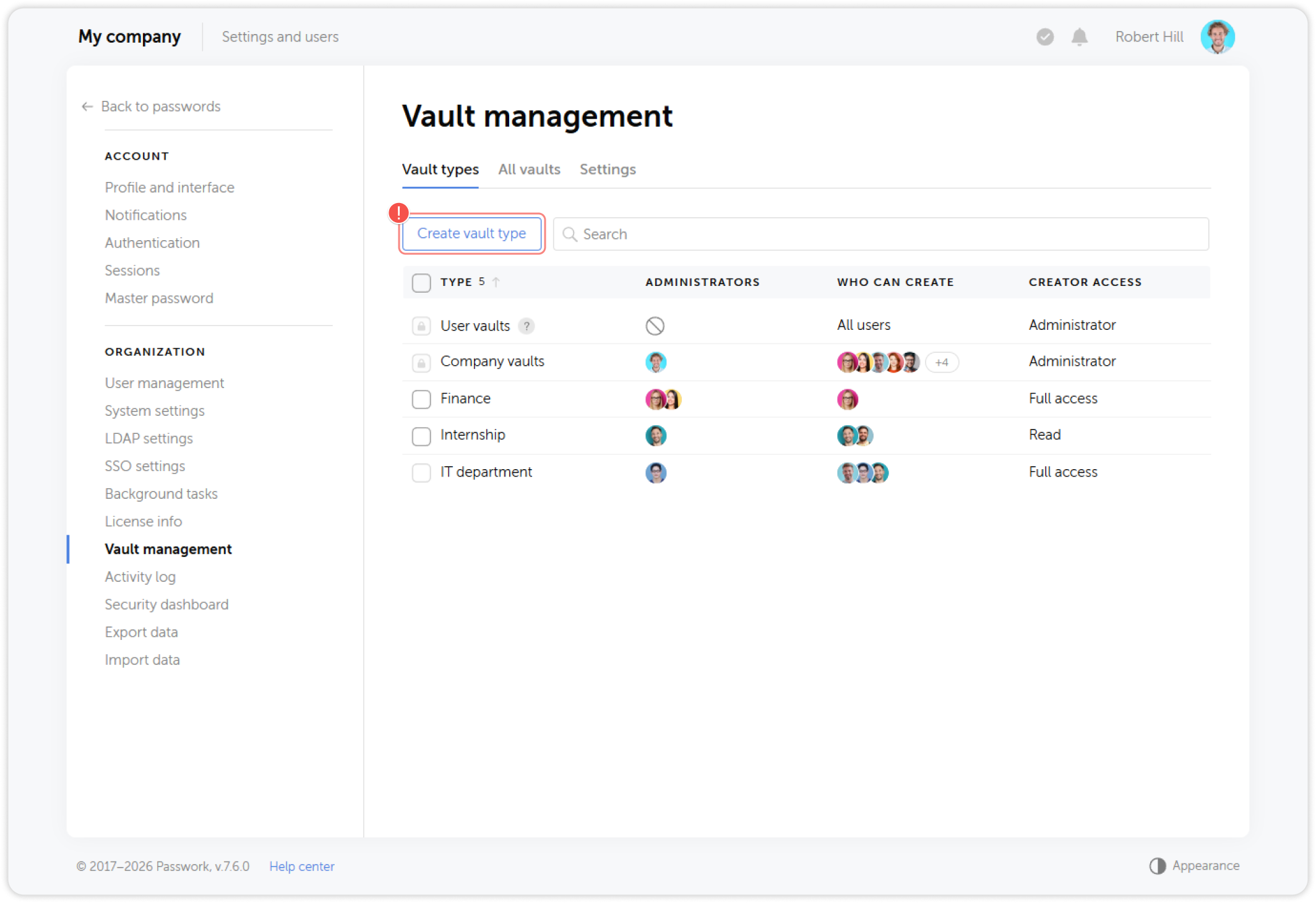Image resolution: width=1316 pixels, height=903 pixels.
Task: Open License info
Action: tap(143, 522)
